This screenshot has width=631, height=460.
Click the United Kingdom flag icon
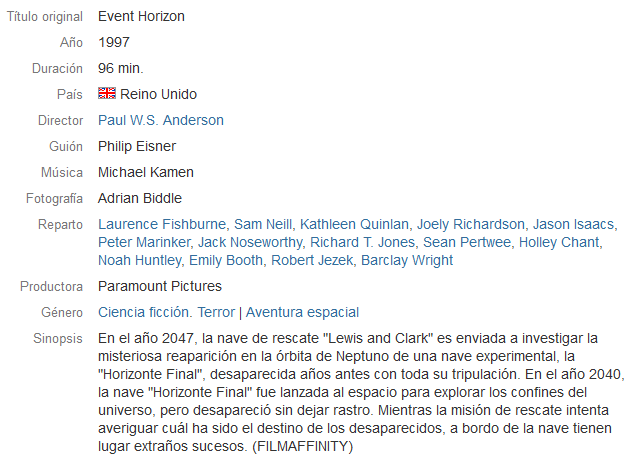click(x=107, y=93)
